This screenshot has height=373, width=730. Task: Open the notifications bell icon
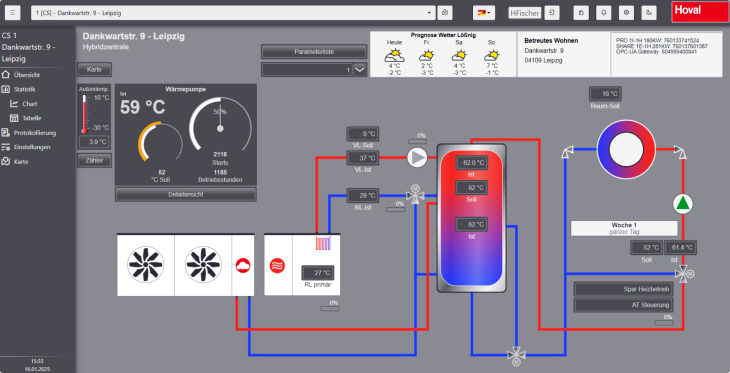[x=603, y=13]
